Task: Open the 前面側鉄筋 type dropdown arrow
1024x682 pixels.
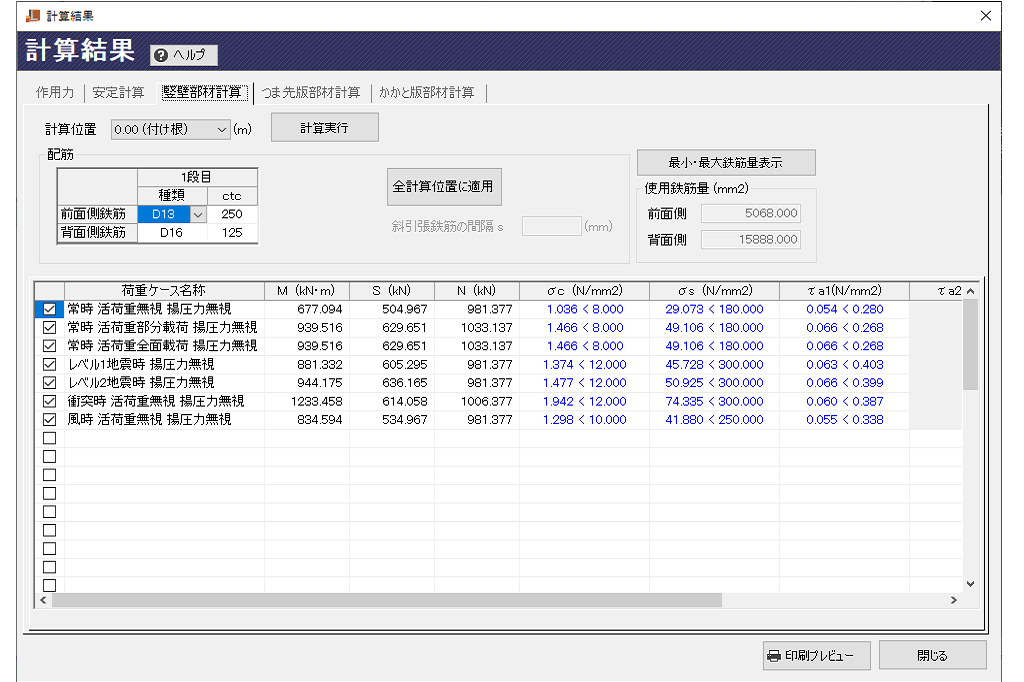Action: click(x=198, y=214)
